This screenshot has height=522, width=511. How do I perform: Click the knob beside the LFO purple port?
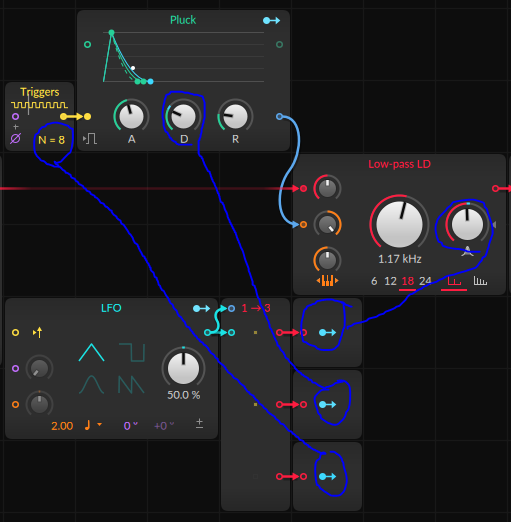tap(39, 368)
